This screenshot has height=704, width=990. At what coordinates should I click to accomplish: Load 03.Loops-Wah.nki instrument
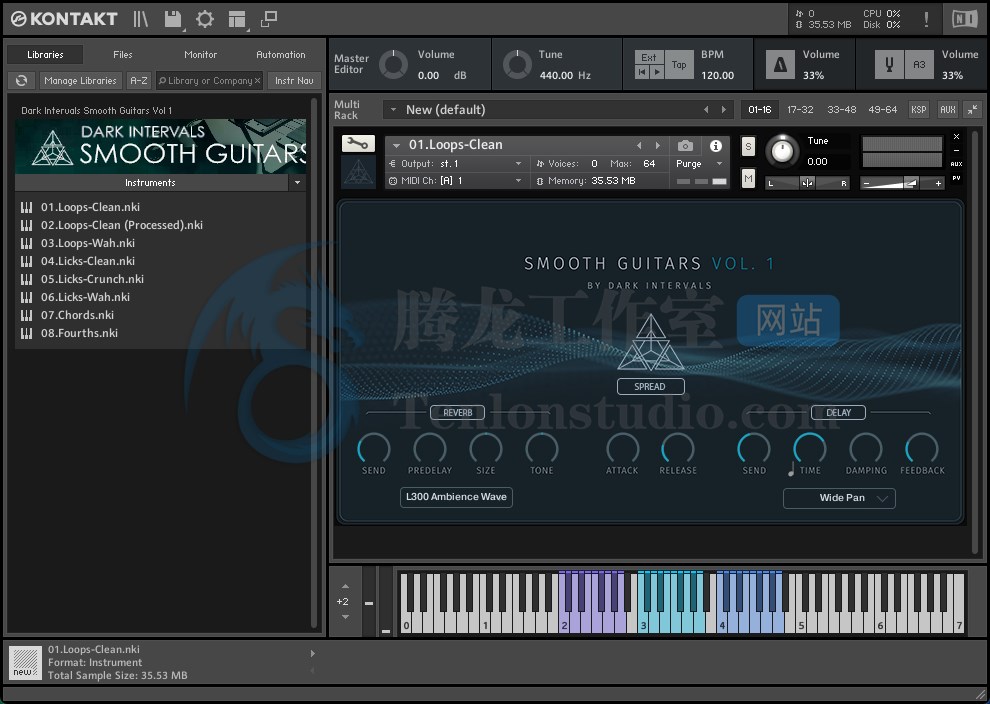click(88, 243)
